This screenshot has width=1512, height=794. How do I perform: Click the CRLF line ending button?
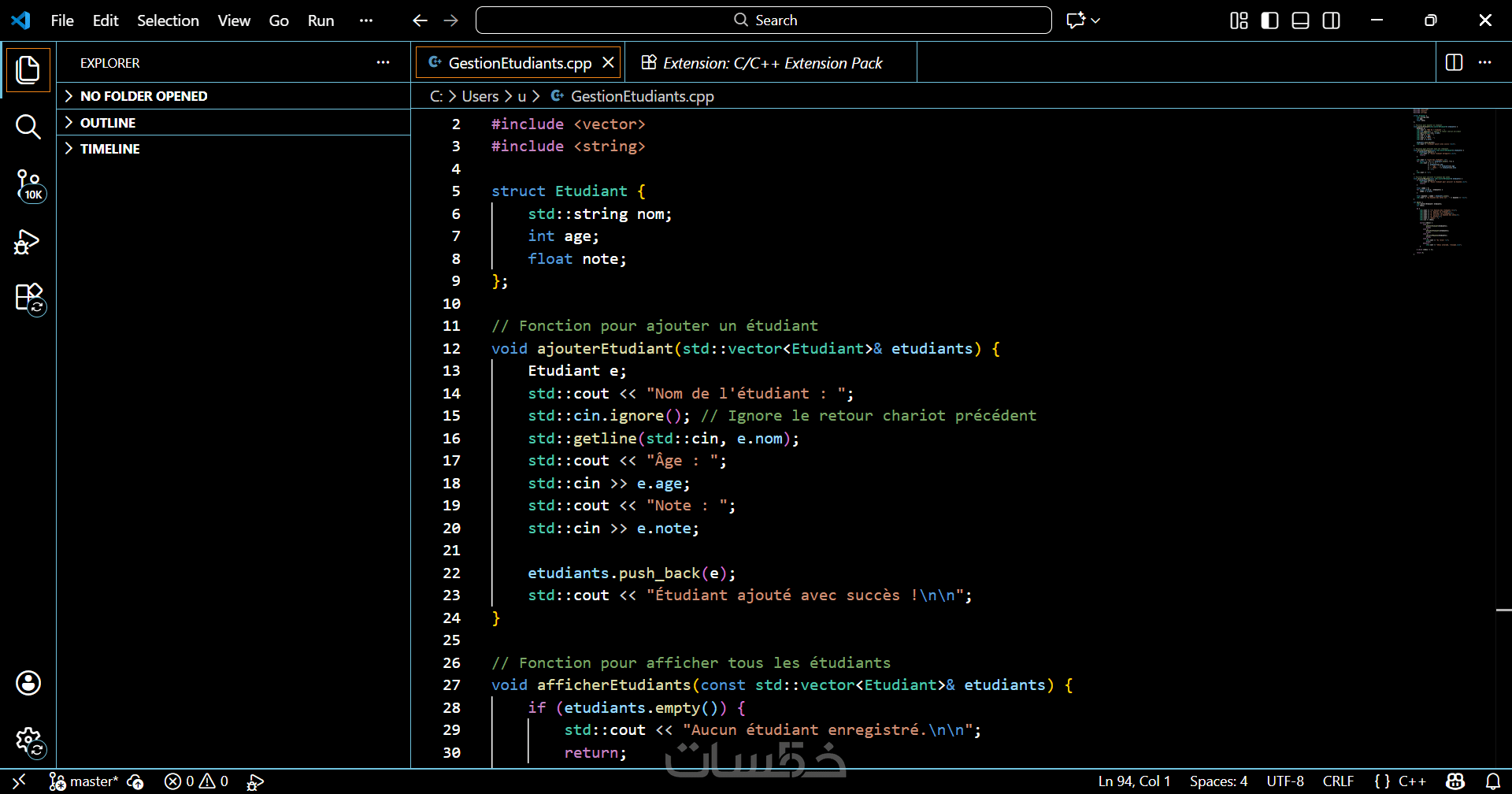coord(1338,781)
